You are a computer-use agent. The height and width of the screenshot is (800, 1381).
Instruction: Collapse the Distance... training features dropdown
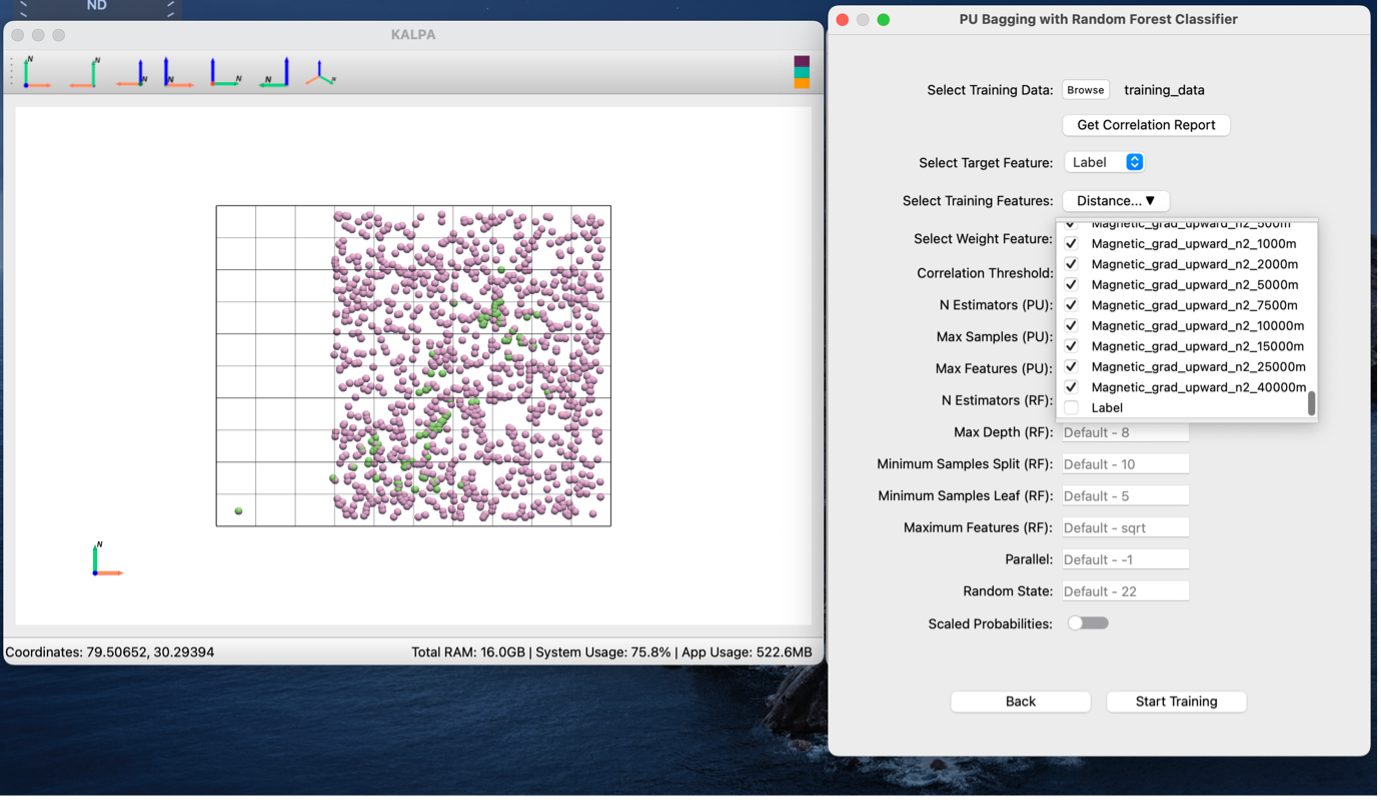(x=1116, y=201)
